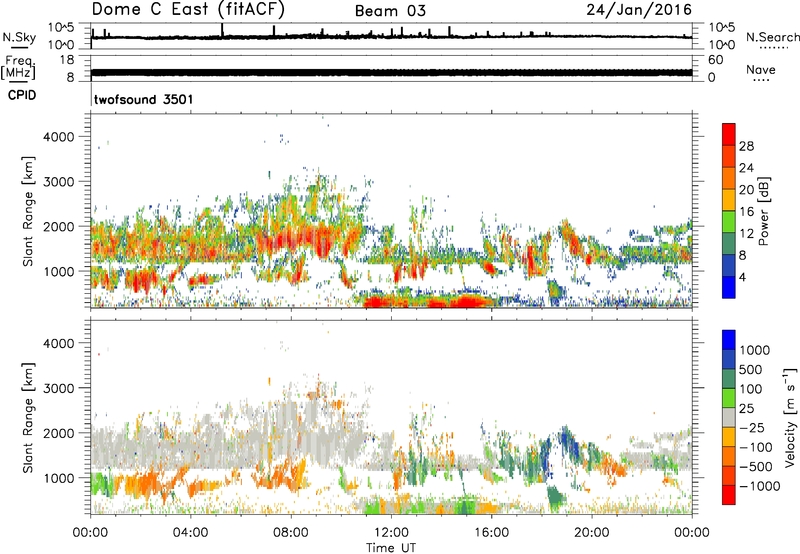This screenshot has height=554, width=800.
Task: Click the solid line sample under N.Sky
Action: 19,47
